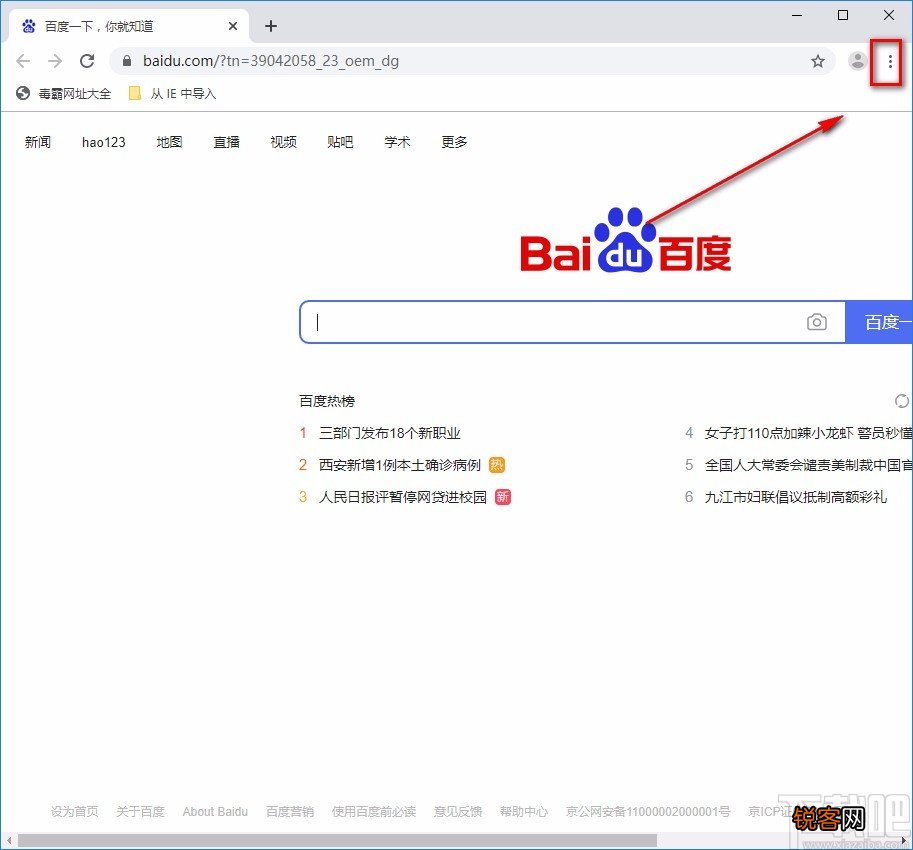Go back with the back arrow
Screen dimensions: 913x850
tap(23, 61)
